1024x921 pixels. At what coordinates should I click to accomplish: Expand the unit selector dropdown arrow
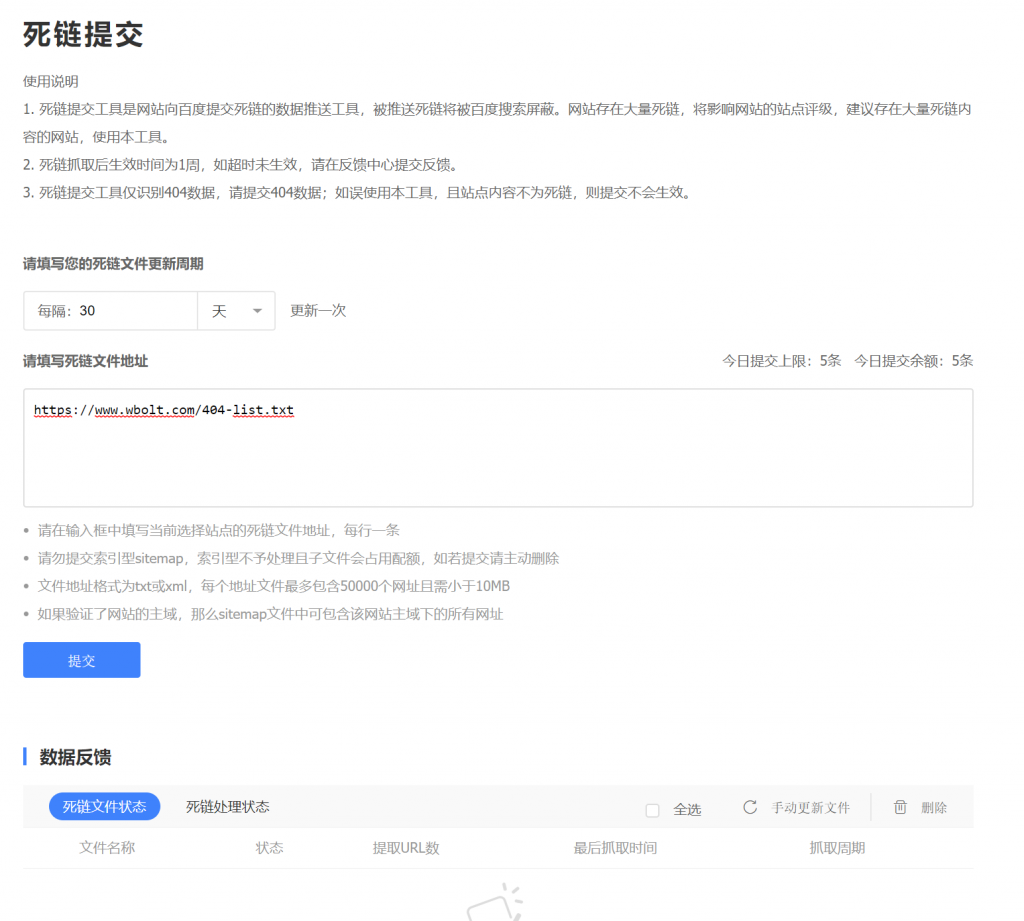click(x=258, y=311)
